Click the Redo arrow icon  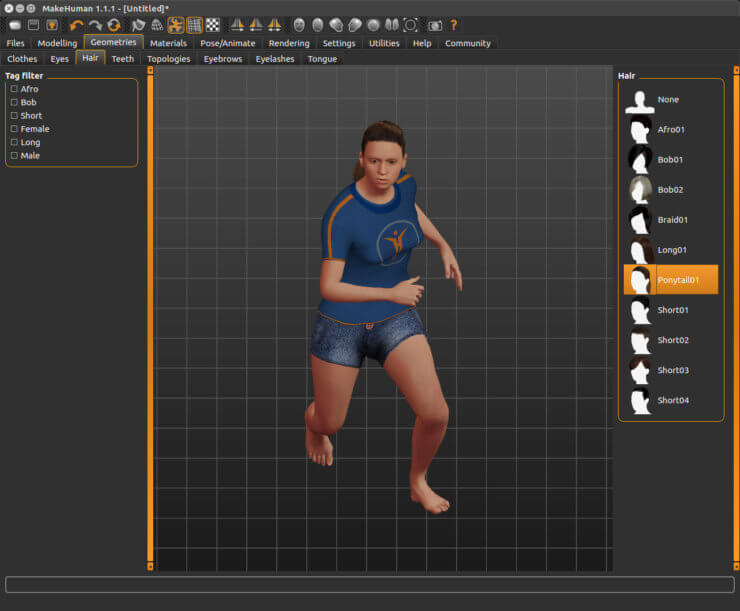(x=96, y=25)
